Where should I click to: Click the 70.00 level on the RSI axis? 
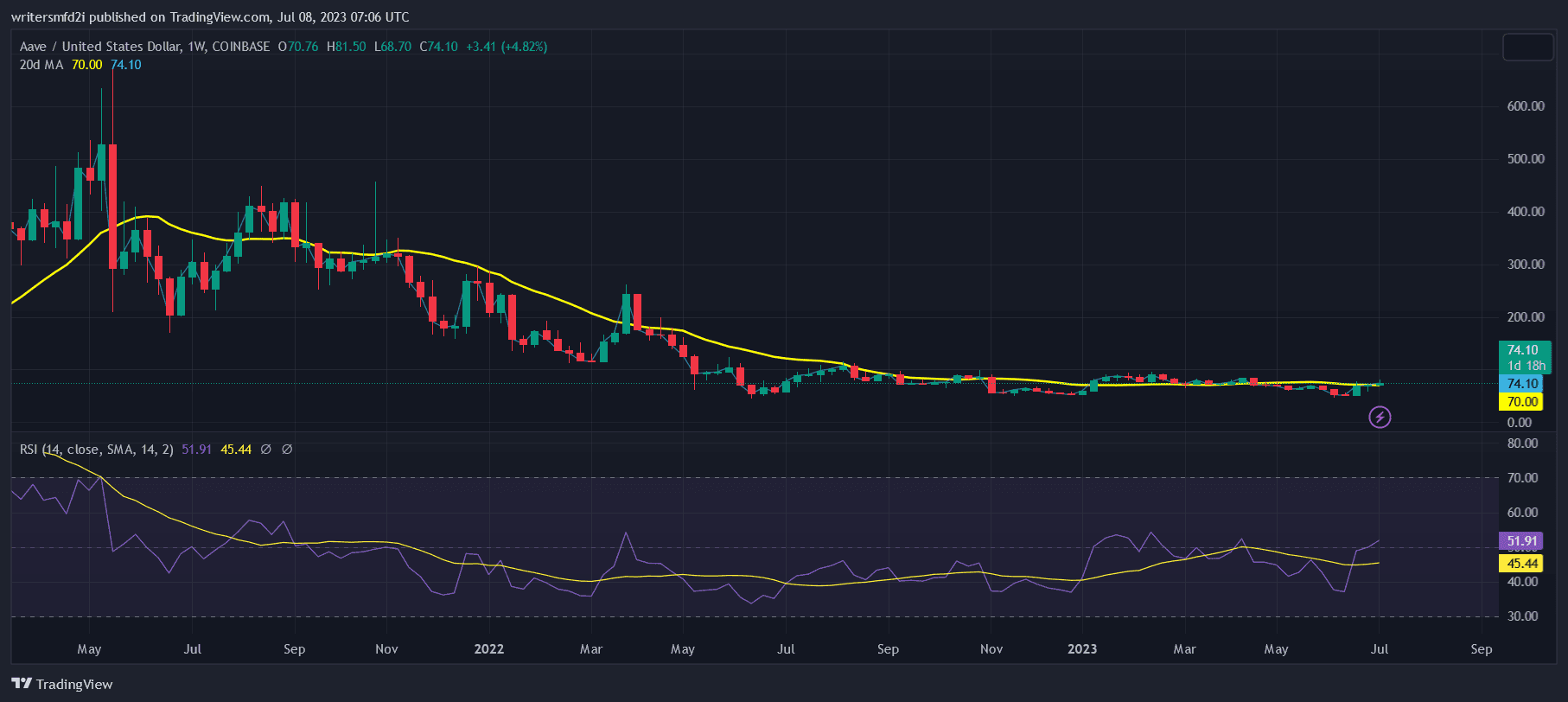1522,478
